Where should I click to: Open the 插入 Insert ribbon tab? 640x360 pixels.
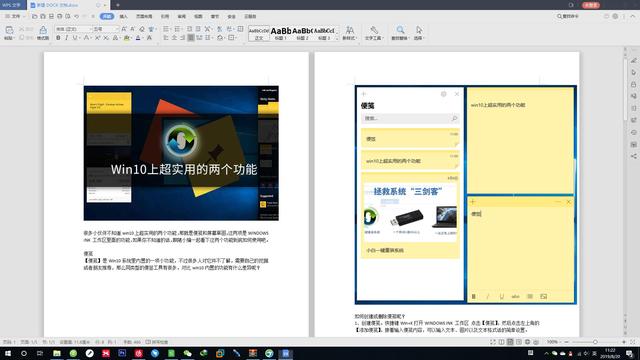[123, 16]
